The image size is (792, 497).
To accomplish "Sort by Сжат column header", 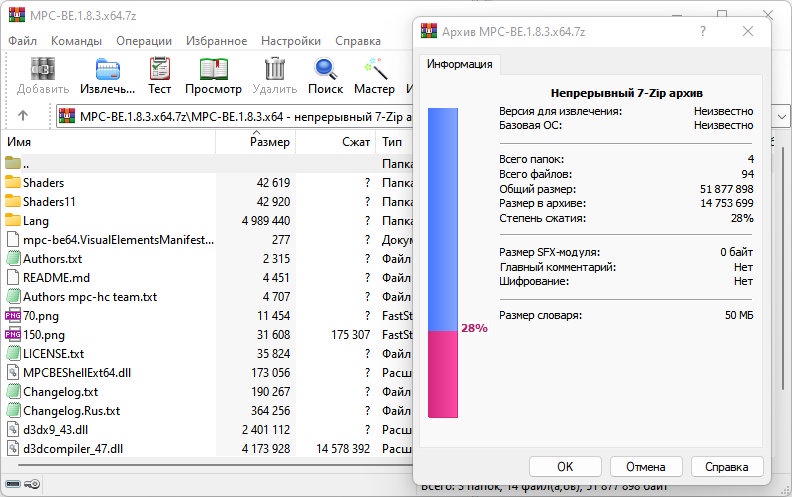I will point(336,142).
